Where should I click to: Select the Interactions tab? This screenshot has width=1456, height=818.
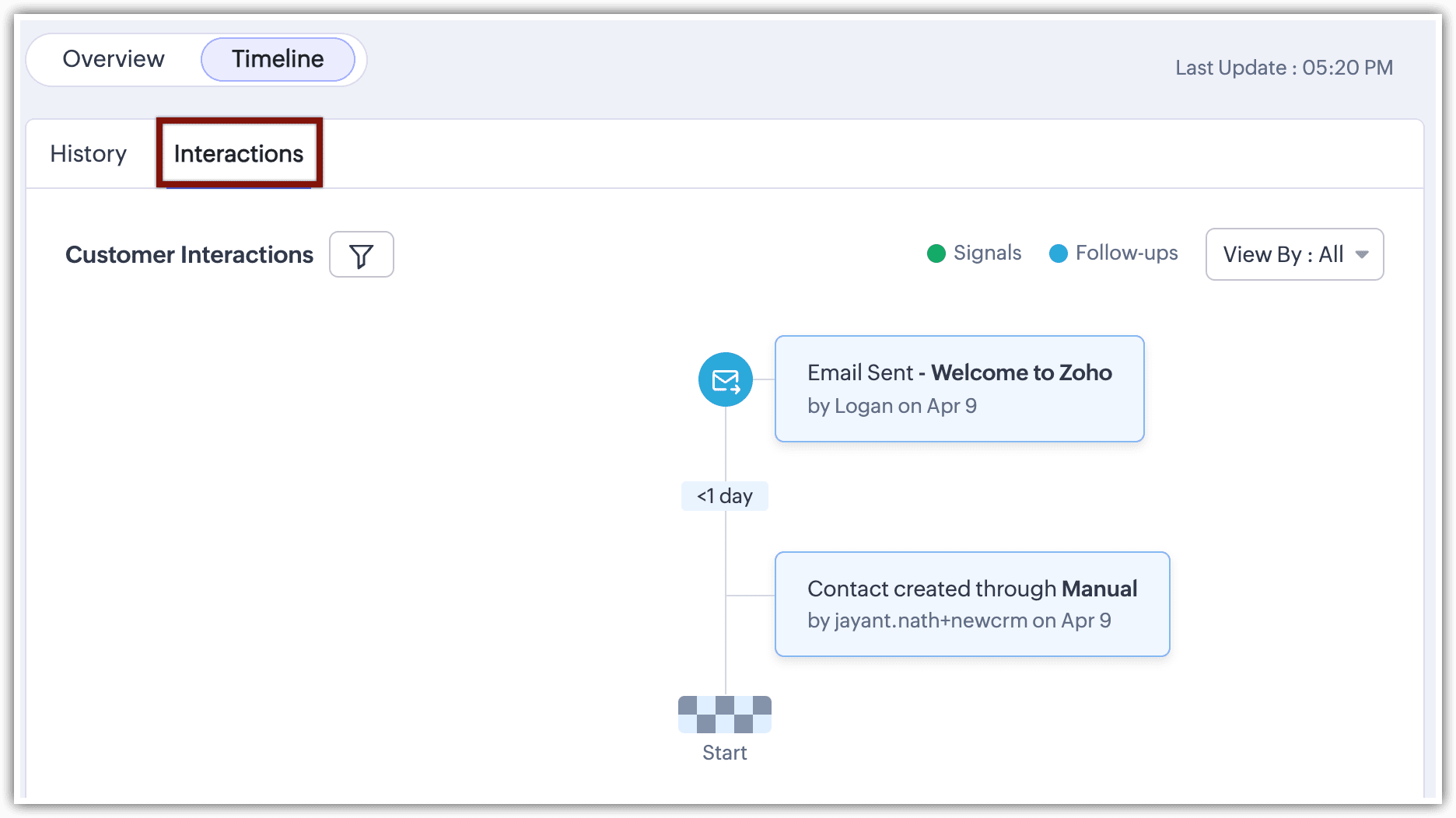(239, 154)
